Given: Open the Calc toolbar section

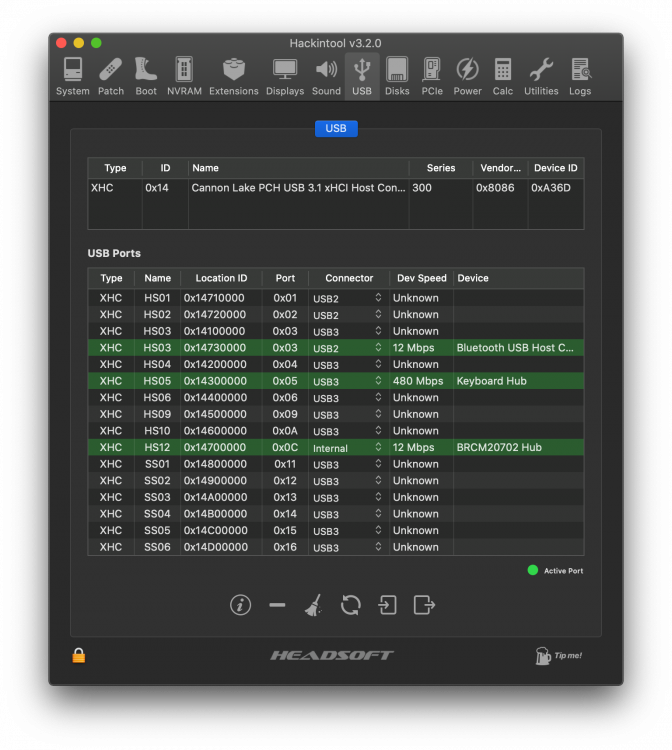Looking at the screenshot, I should [x=503, y=77].
